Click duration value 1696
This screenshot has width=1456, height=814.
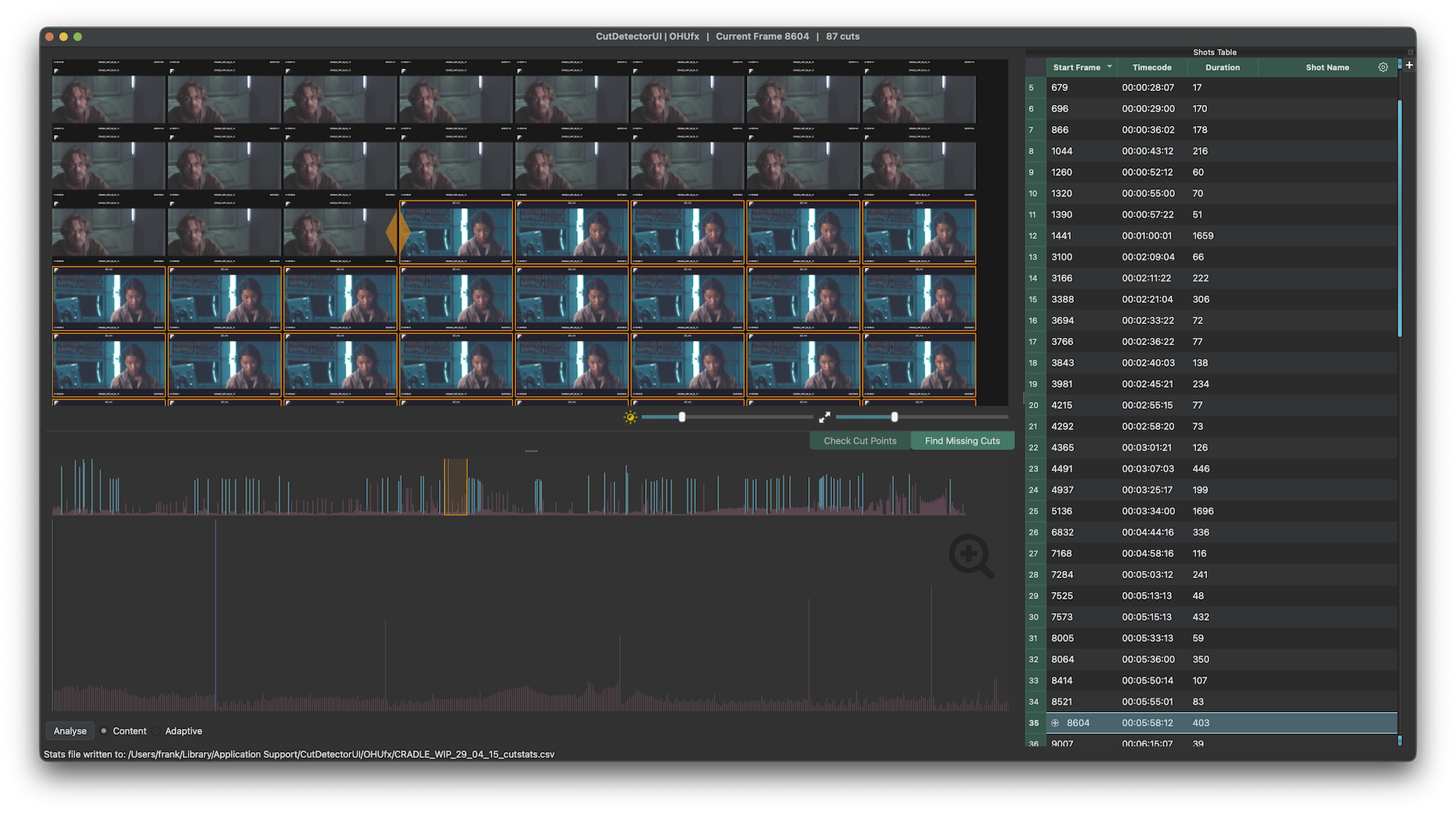(x=1203, y=511)
